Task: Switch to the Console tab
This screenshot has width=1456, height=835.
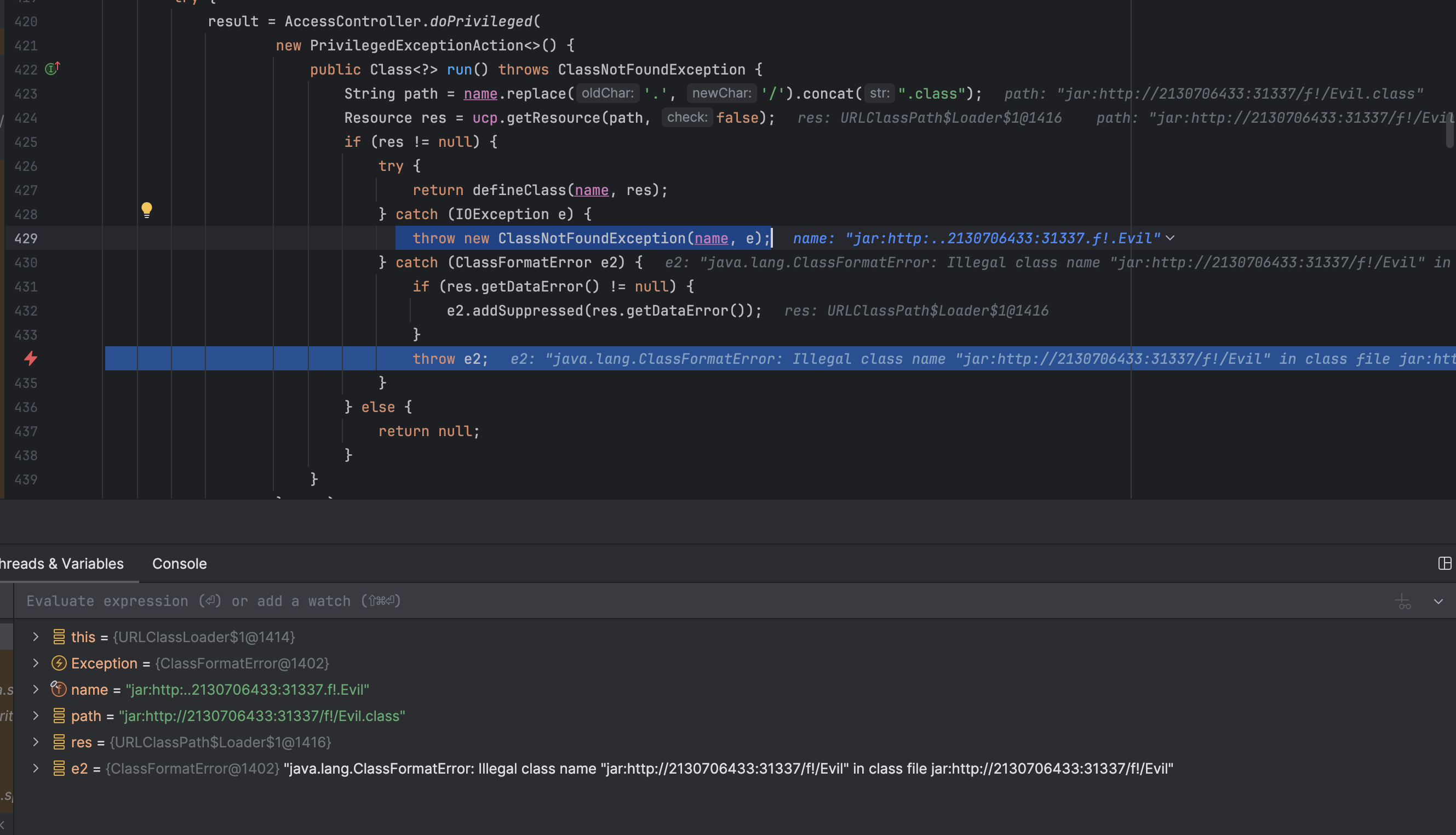Action: pyautogui.click(x=180, y=563)
